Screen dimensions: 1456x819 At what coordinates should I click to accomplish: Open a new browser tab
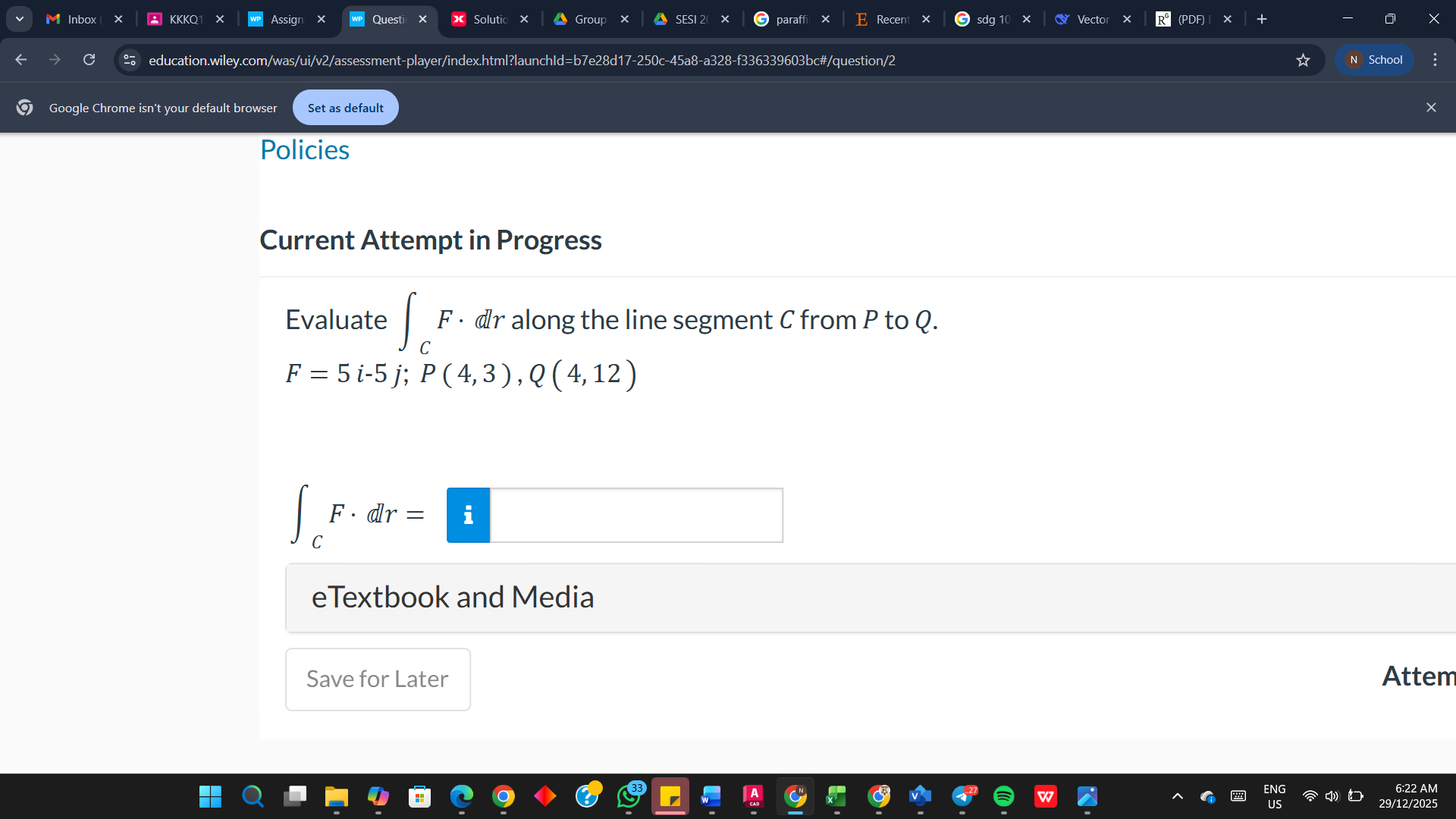(1262, 19)
